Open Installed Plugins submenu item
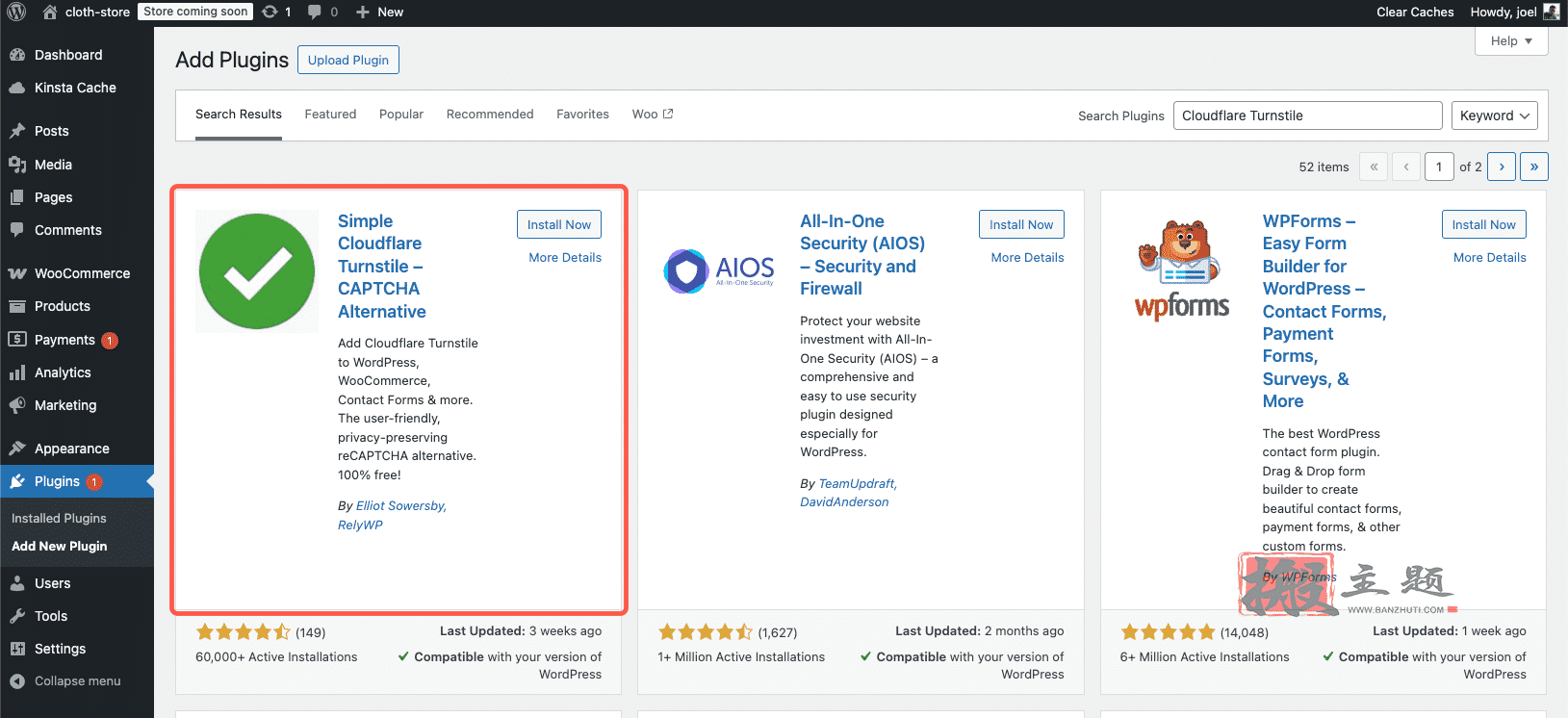1568x718 pixels. point(59,518)
